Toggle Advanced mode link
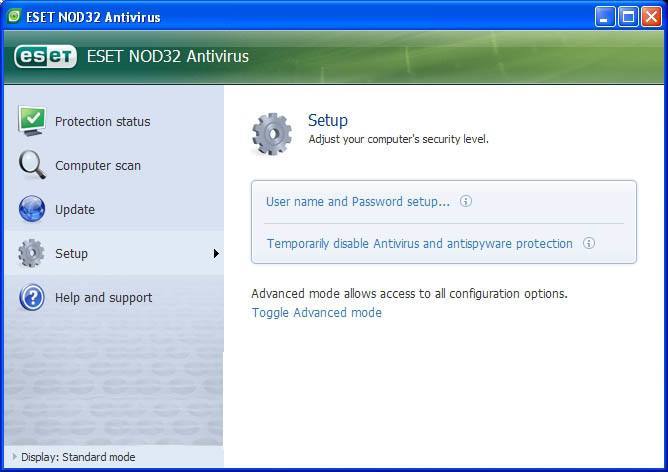668x472 pixels. [x=317, y=312]
